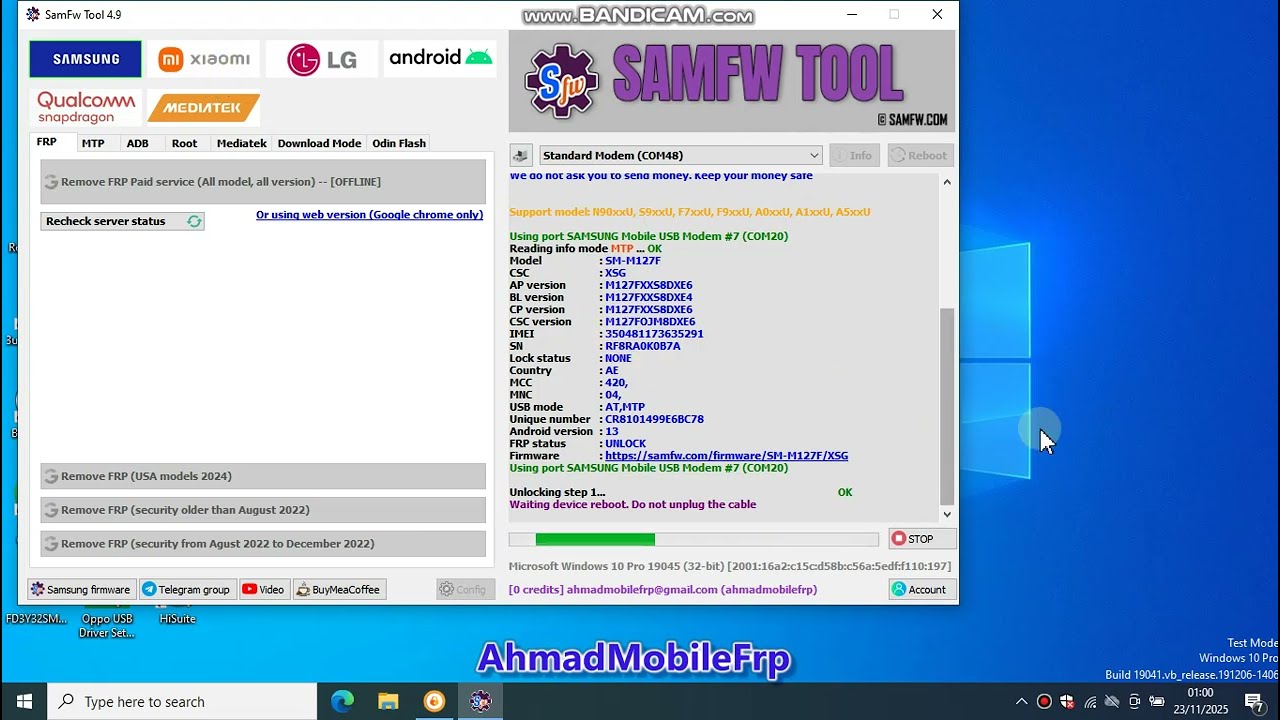Click Recheck server status button
The height and width of the screenshot is (720, 1280).
(x=122, y=221)
